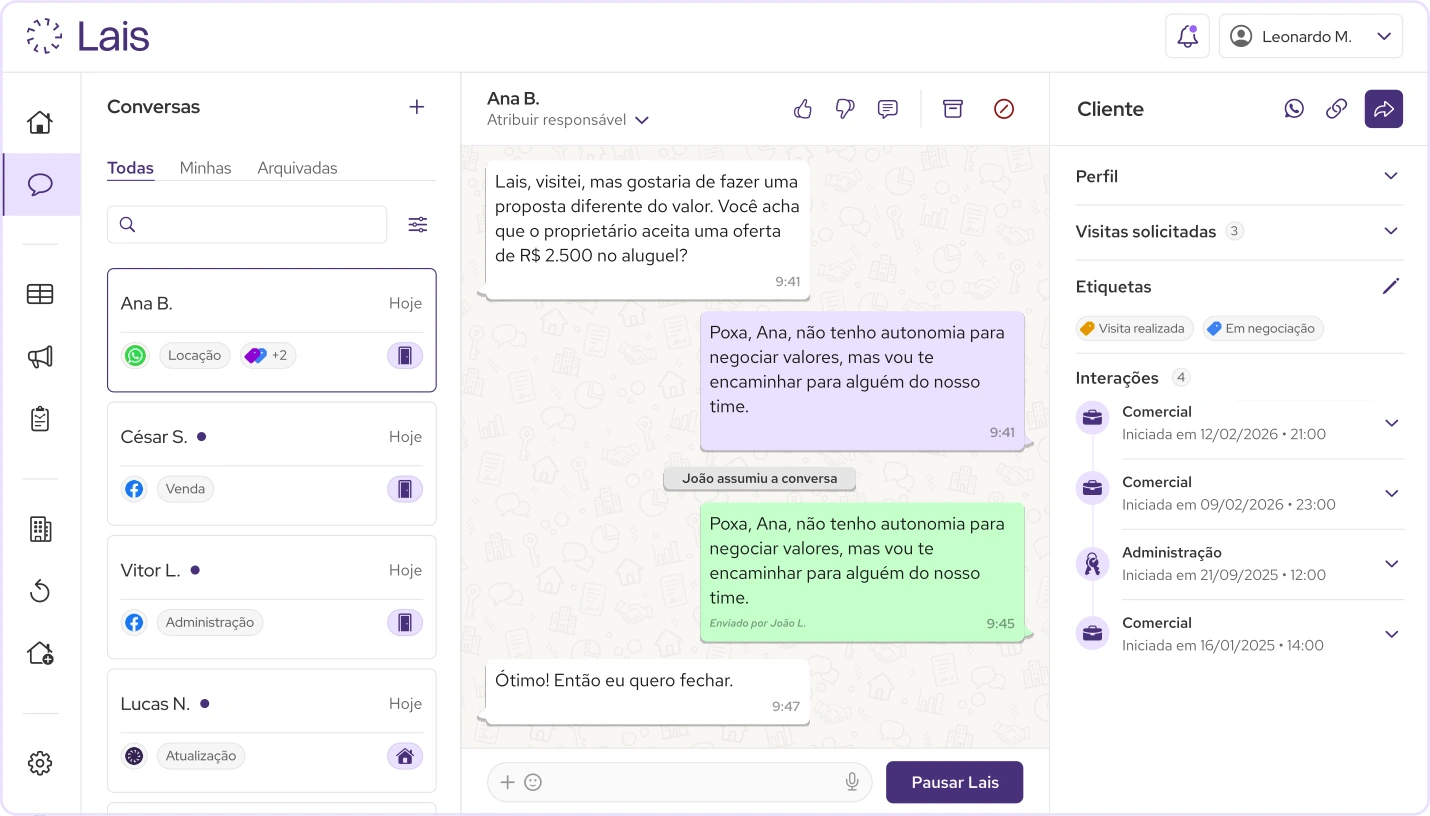Click the red block icon in chat header
Viewport: 1430px width, 816px height.
click(x=1004, y=109)
